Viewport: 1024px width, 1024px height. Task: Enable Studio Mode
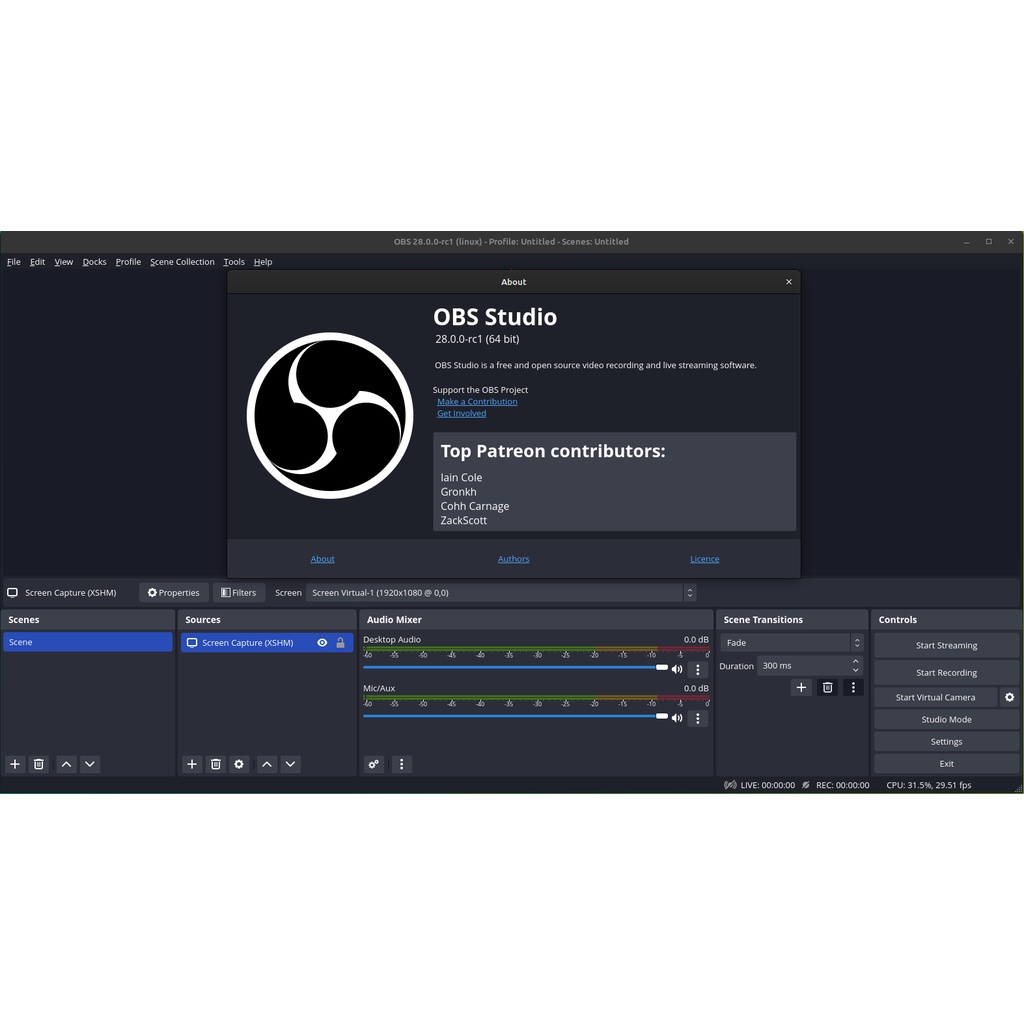[x=946, y=720]
